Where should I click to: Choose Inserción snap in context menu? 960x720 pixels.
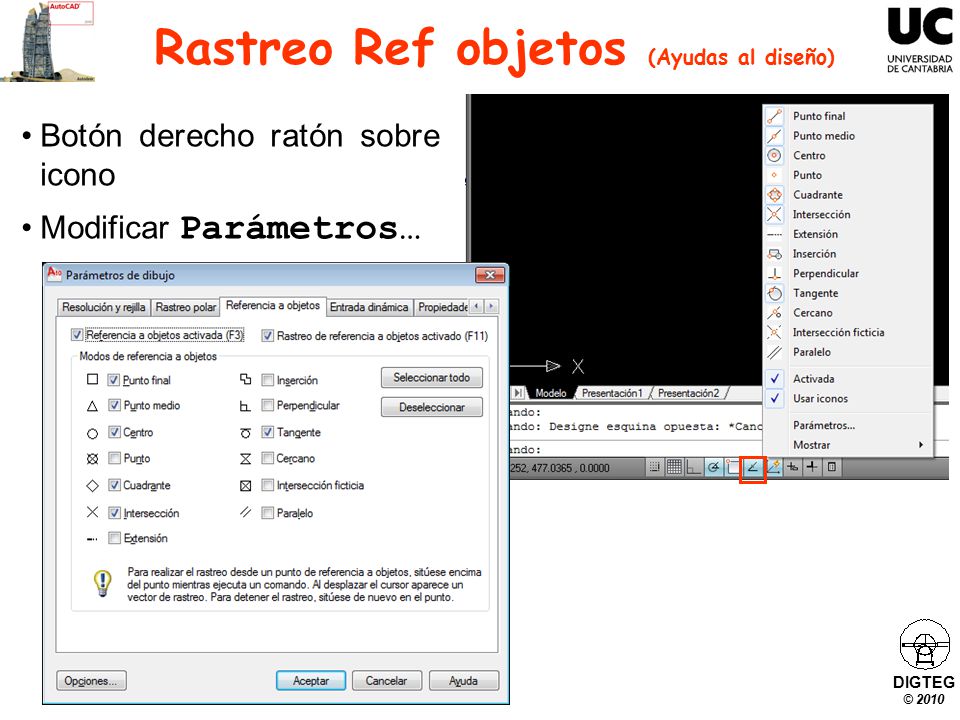[x=848, y=253]
